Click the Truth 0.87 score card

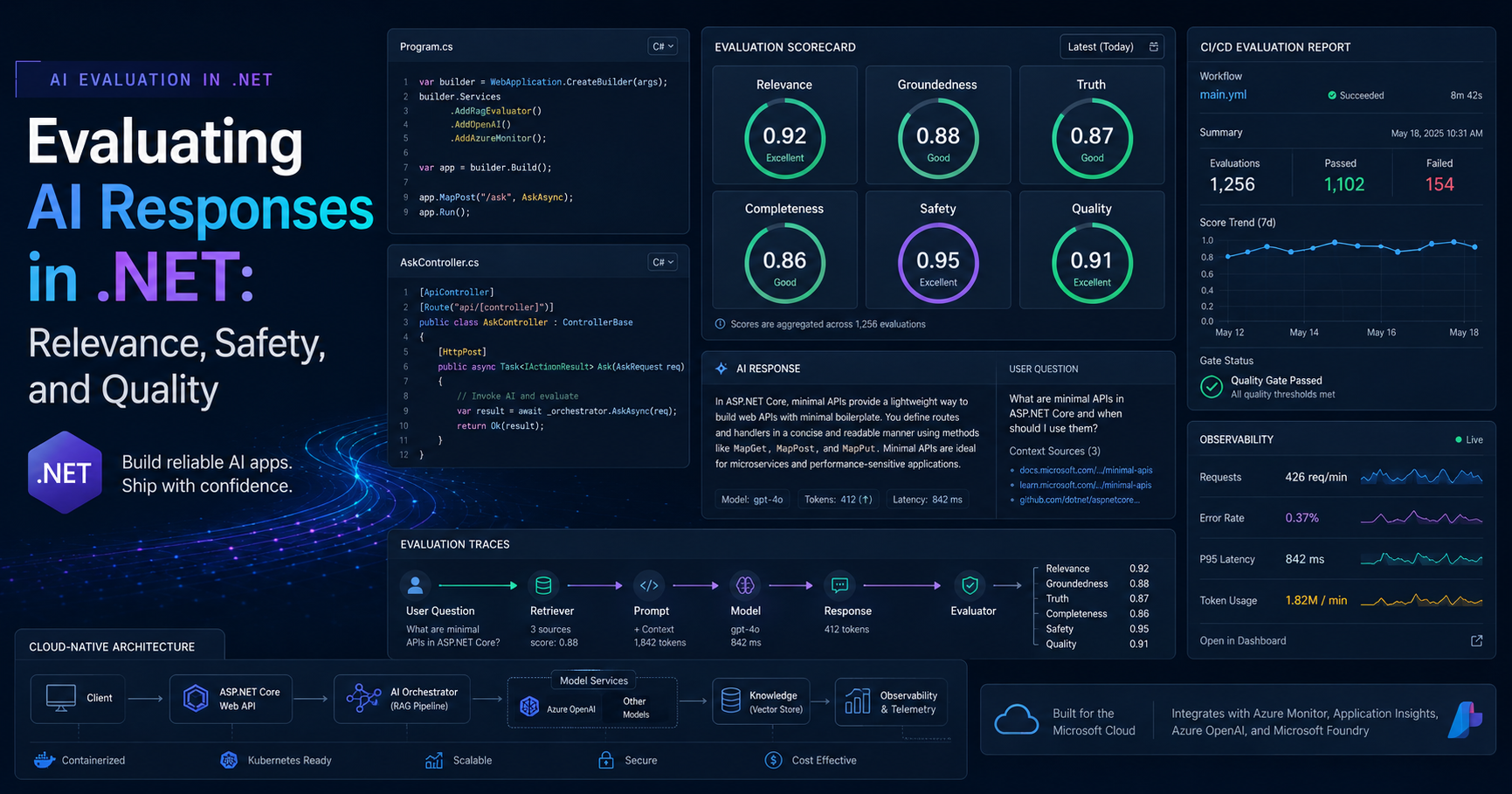1092,125
